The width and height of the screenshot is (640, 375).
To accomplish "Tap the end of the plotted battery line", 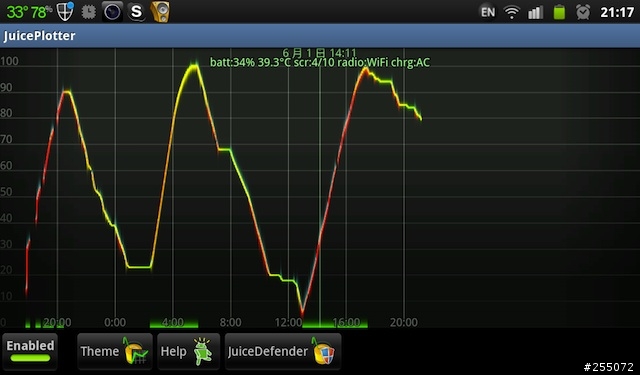I will click(420, 118).
